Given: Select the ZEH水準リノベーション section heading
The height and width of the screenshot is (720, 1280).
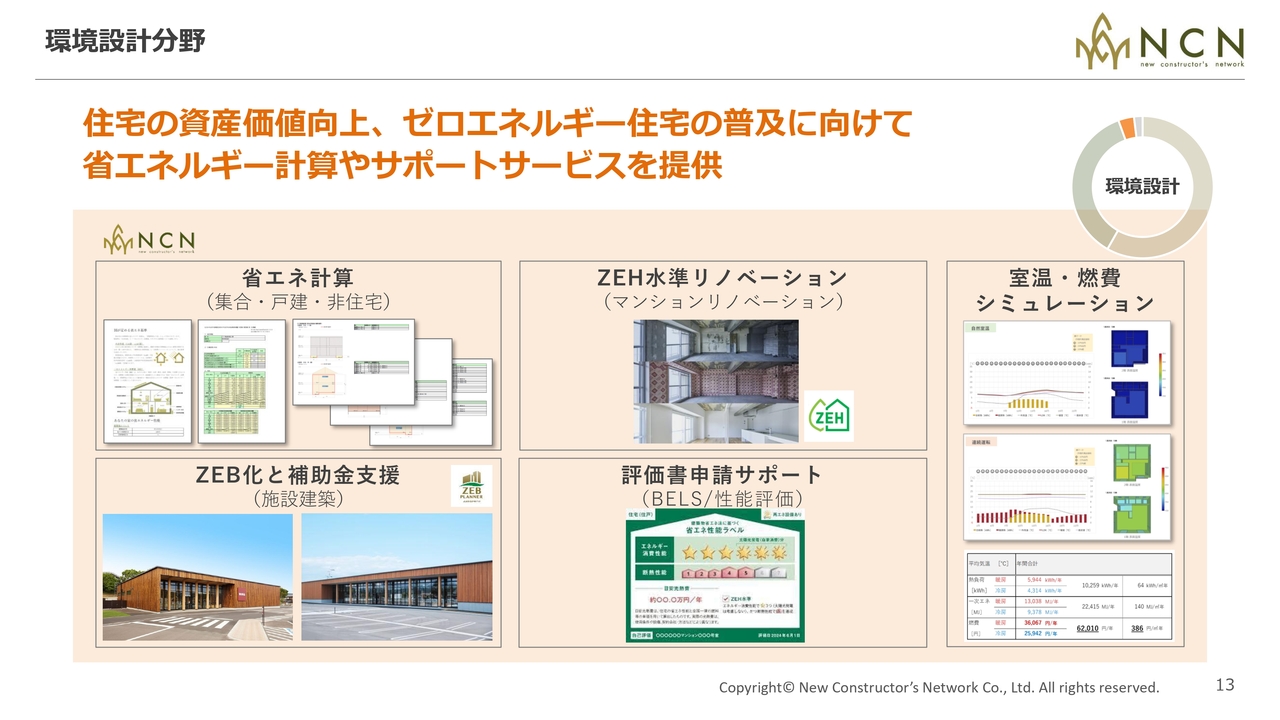Looking at the screenshot, I should [x=721, y=277].
